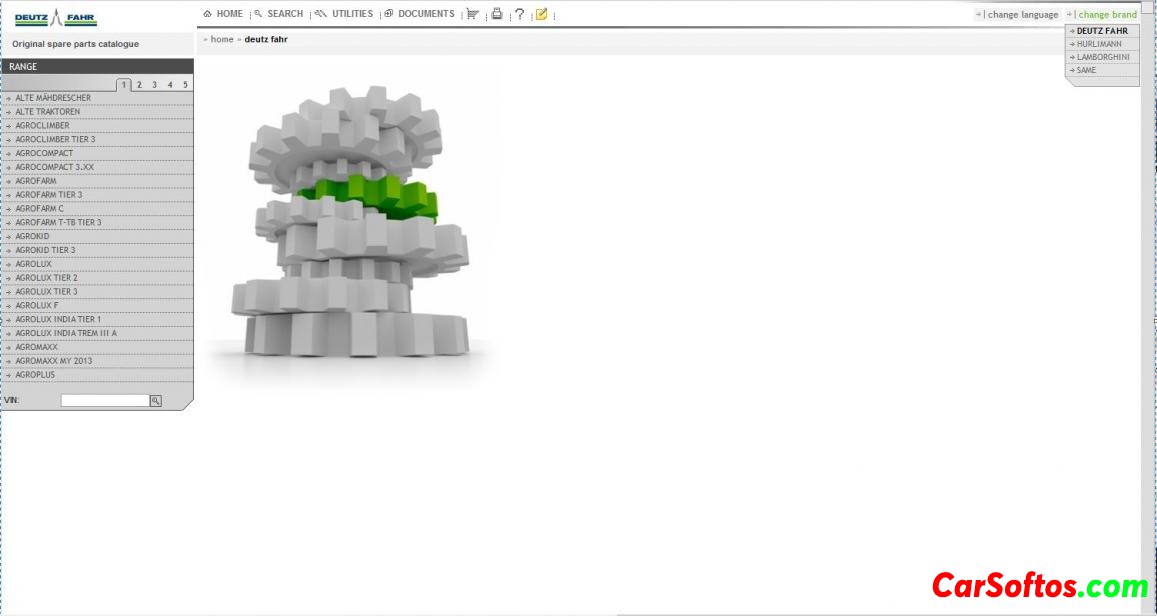
Task: Open the change language dropdown
Action: (1022, 15)
